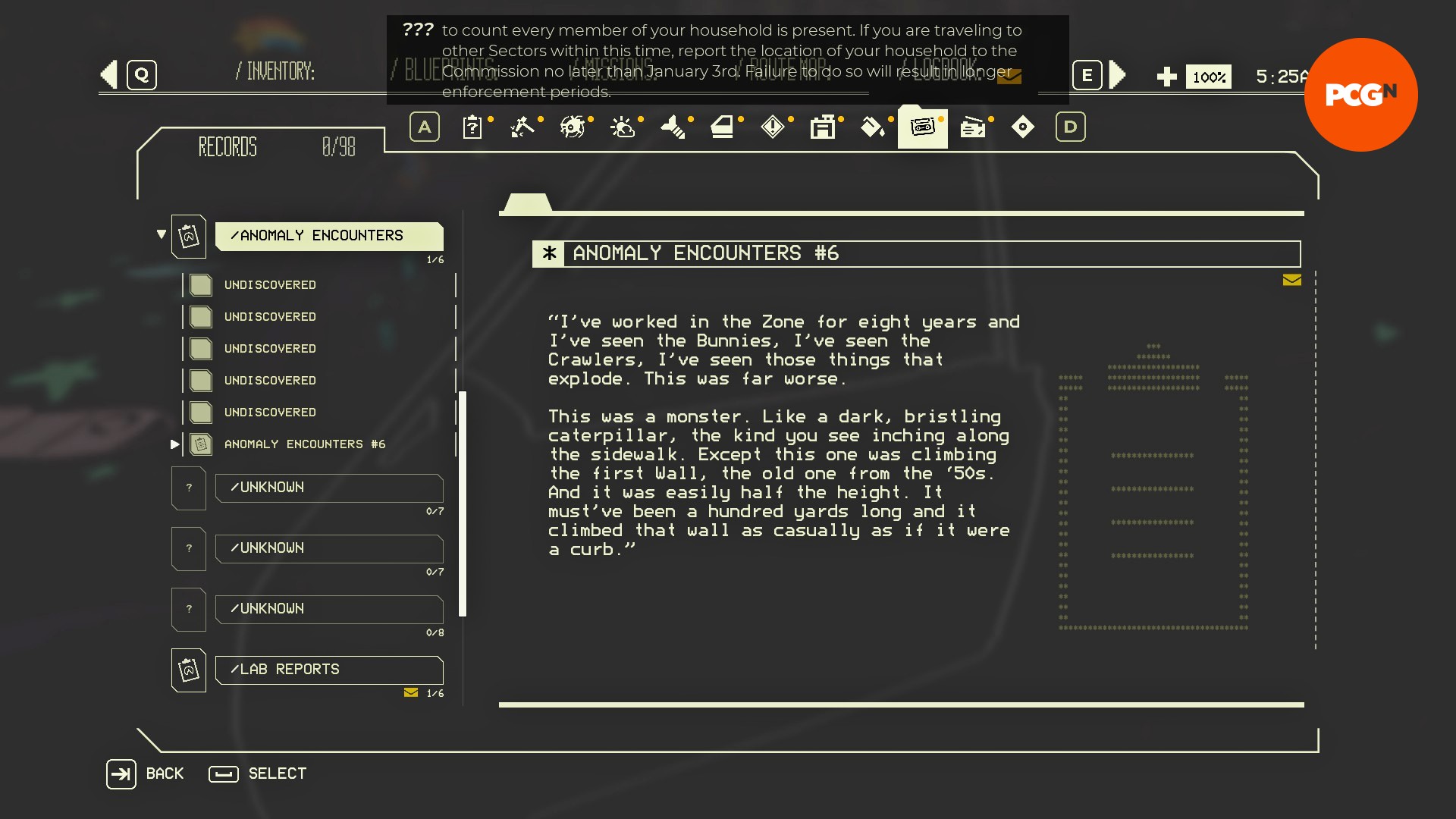Screen dimensions: 1456x819
Task: Select the weather sun-cloud category icon
Action: pos(623,127)
